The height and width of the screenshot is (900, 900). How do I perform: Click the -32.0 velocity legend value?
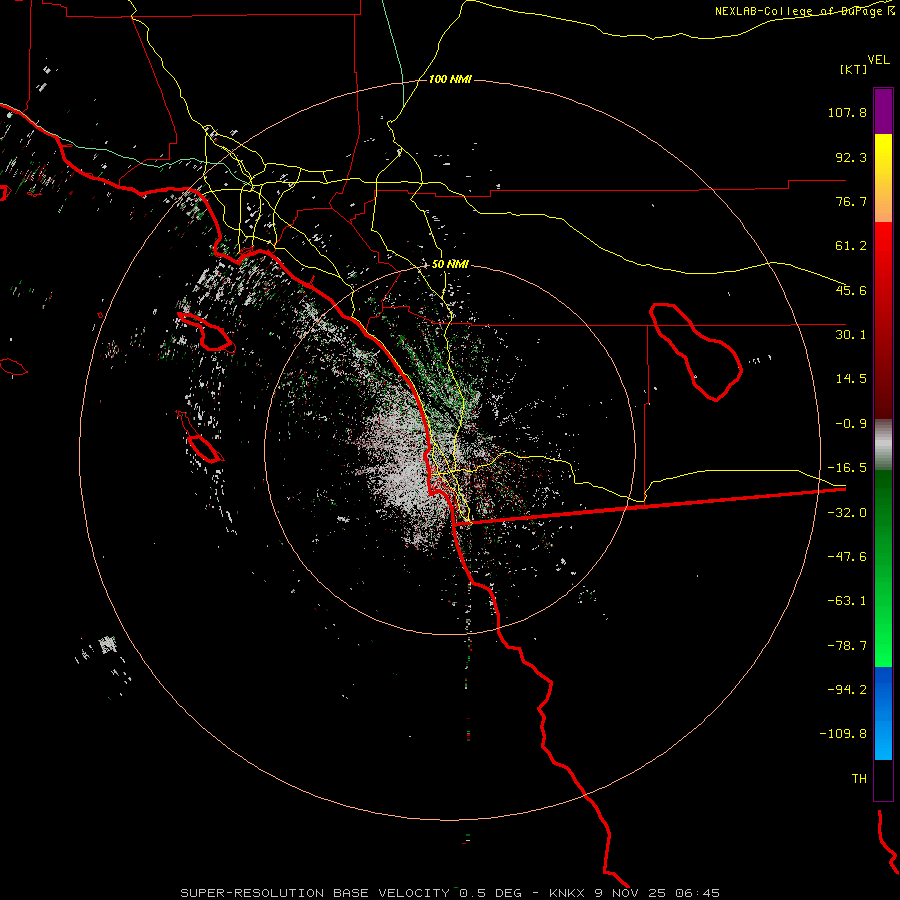click(847, 513)
